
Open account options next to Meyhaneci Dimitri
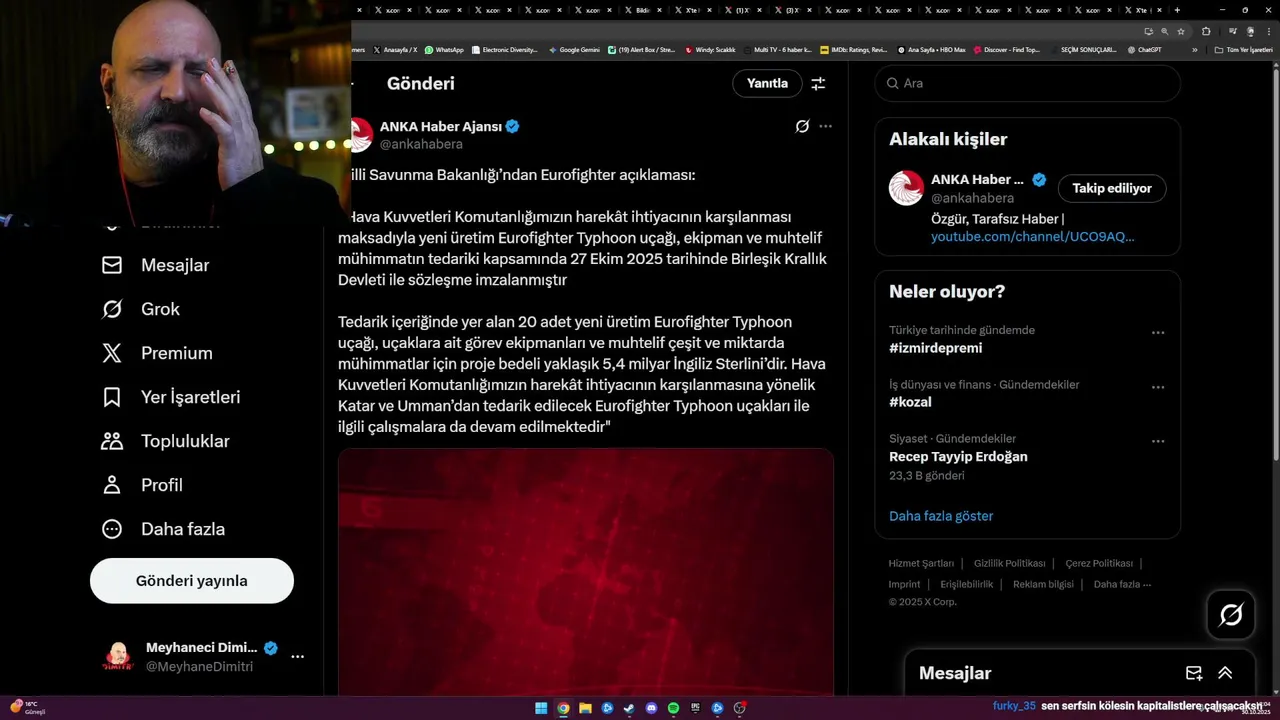tap(297, 657)
